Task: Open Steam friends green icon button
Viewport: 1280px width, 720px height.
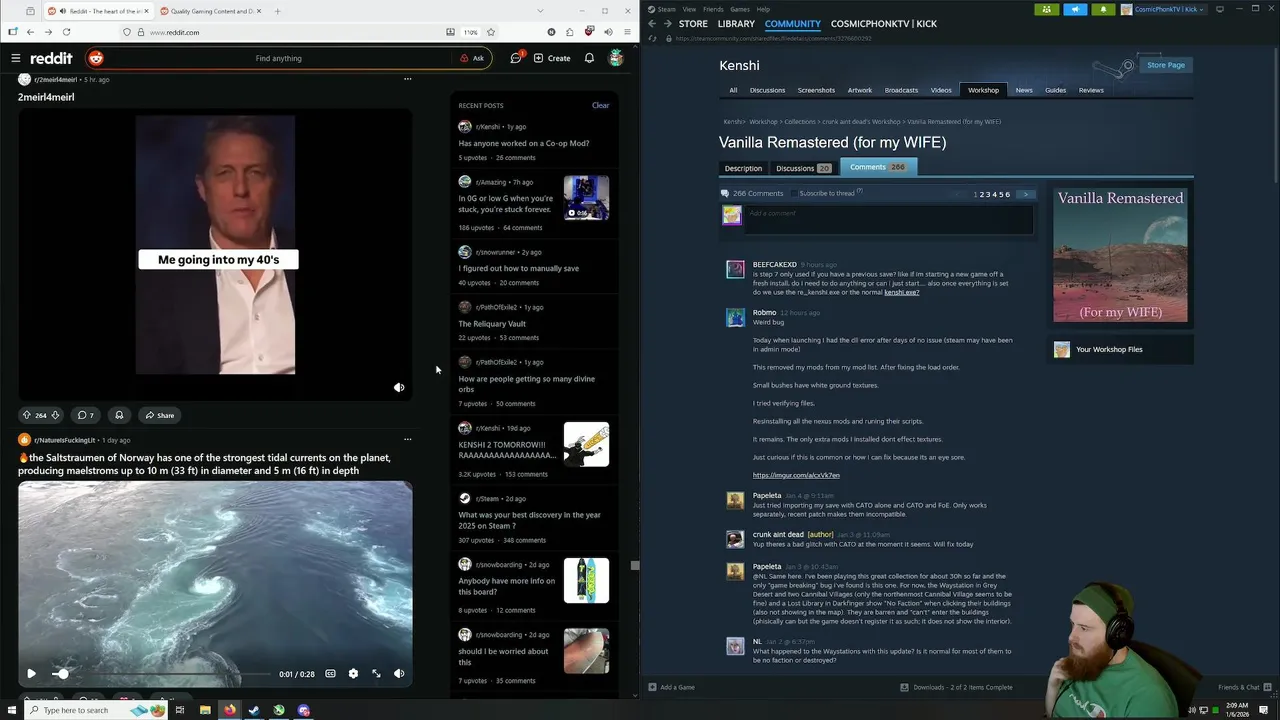Action: tap(1046, 9)
